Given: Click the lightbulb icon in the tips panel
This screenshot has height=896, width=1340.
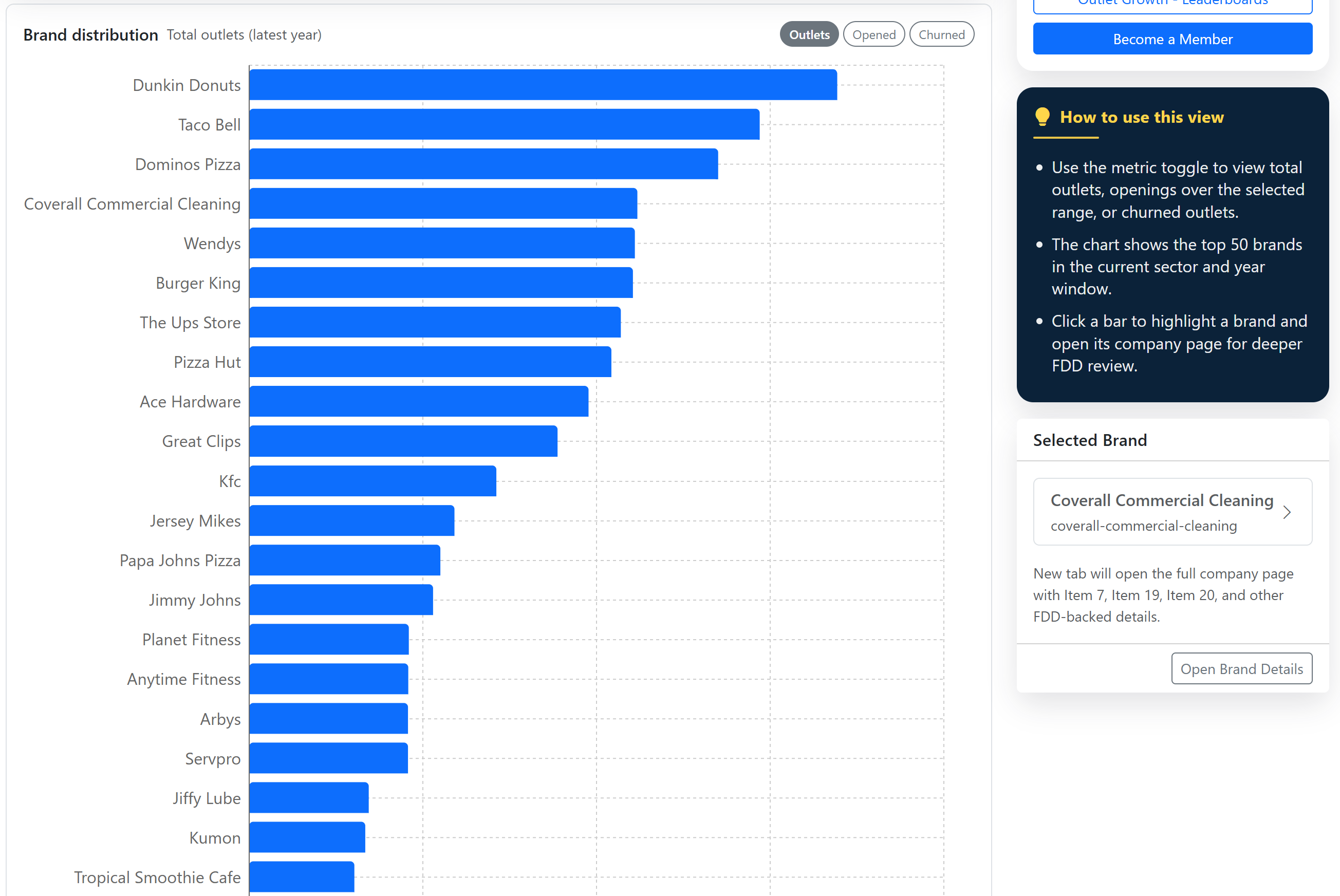Looking at the screenshot, I should [x=1043, y=117].
